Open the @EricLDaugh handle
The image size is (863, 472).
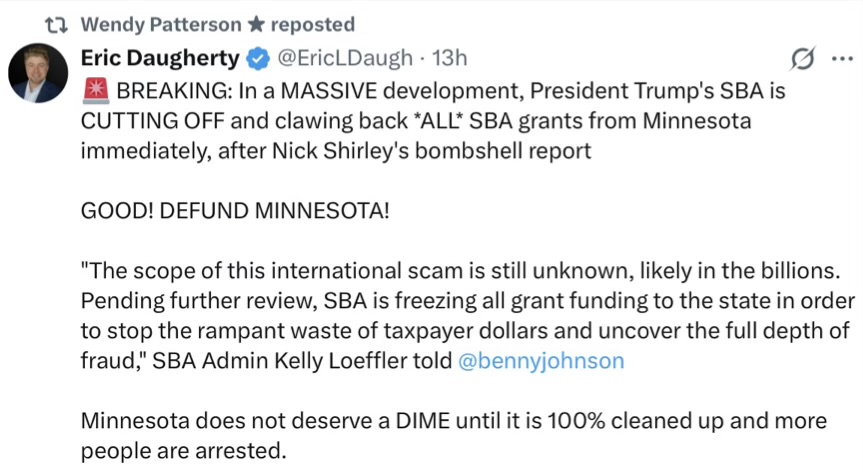341,58
